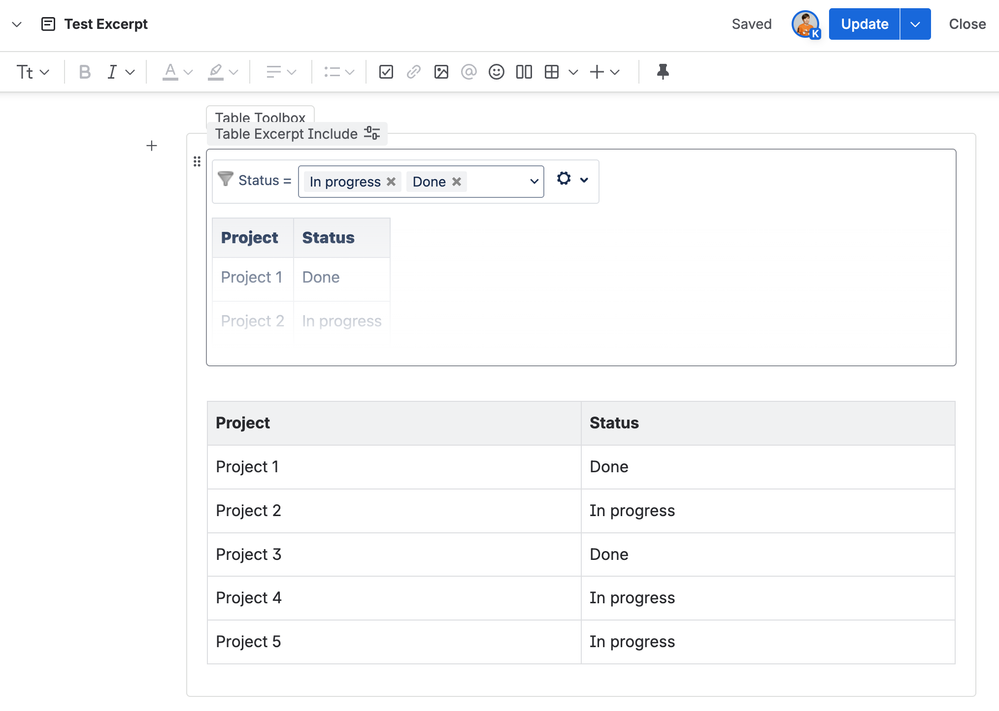999x711 pixels.
Task: Click the Table Toolbox macro label
Action: point(260,117)
